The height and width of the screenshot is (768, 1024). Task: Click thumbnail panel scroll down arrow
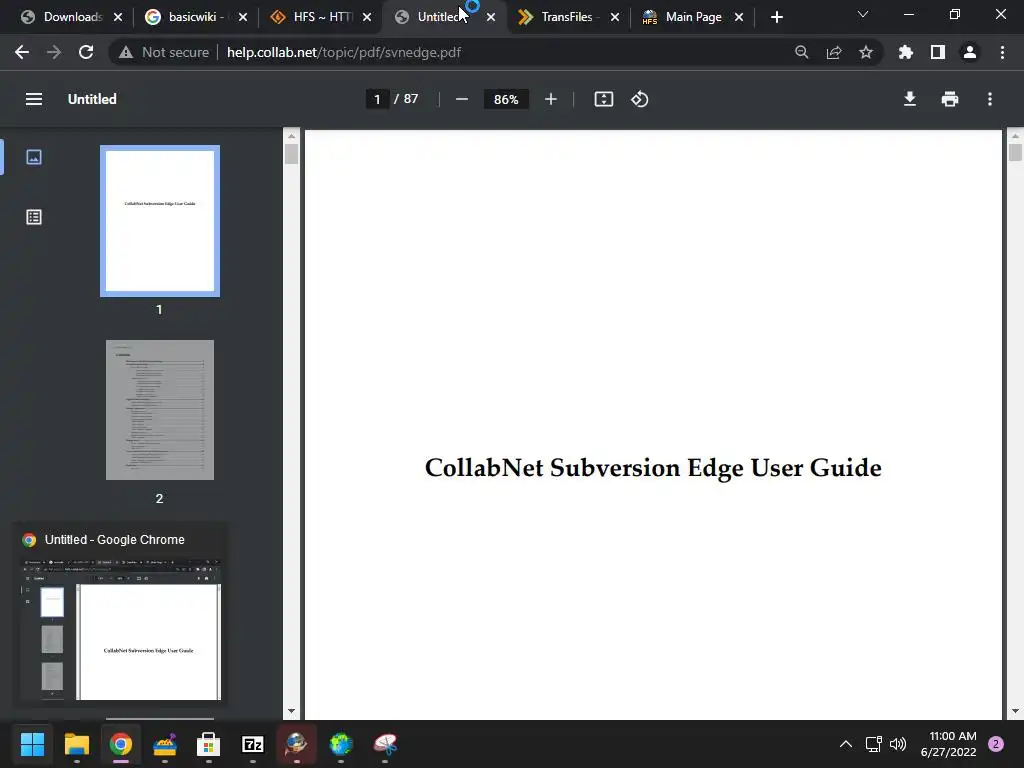(x=291, y=711)
